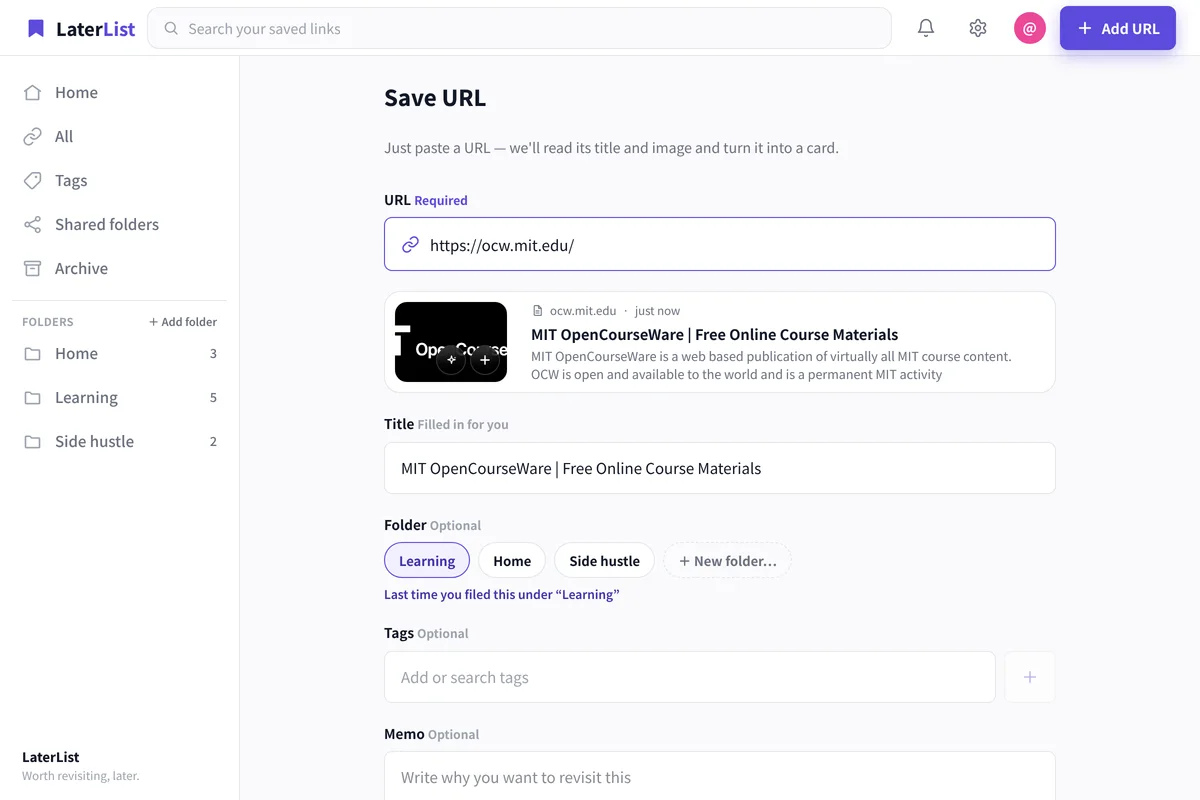Click the Memo text area
Screen dimensions: 1200x800
point(720,776)
